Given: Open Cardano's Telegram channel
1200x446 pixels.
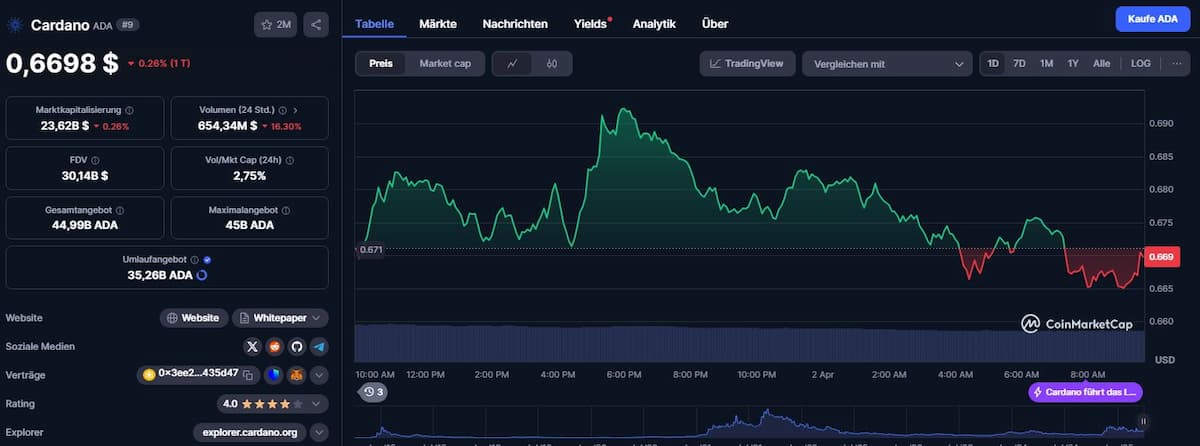Looking at the screenshot, I should point(319,346).
